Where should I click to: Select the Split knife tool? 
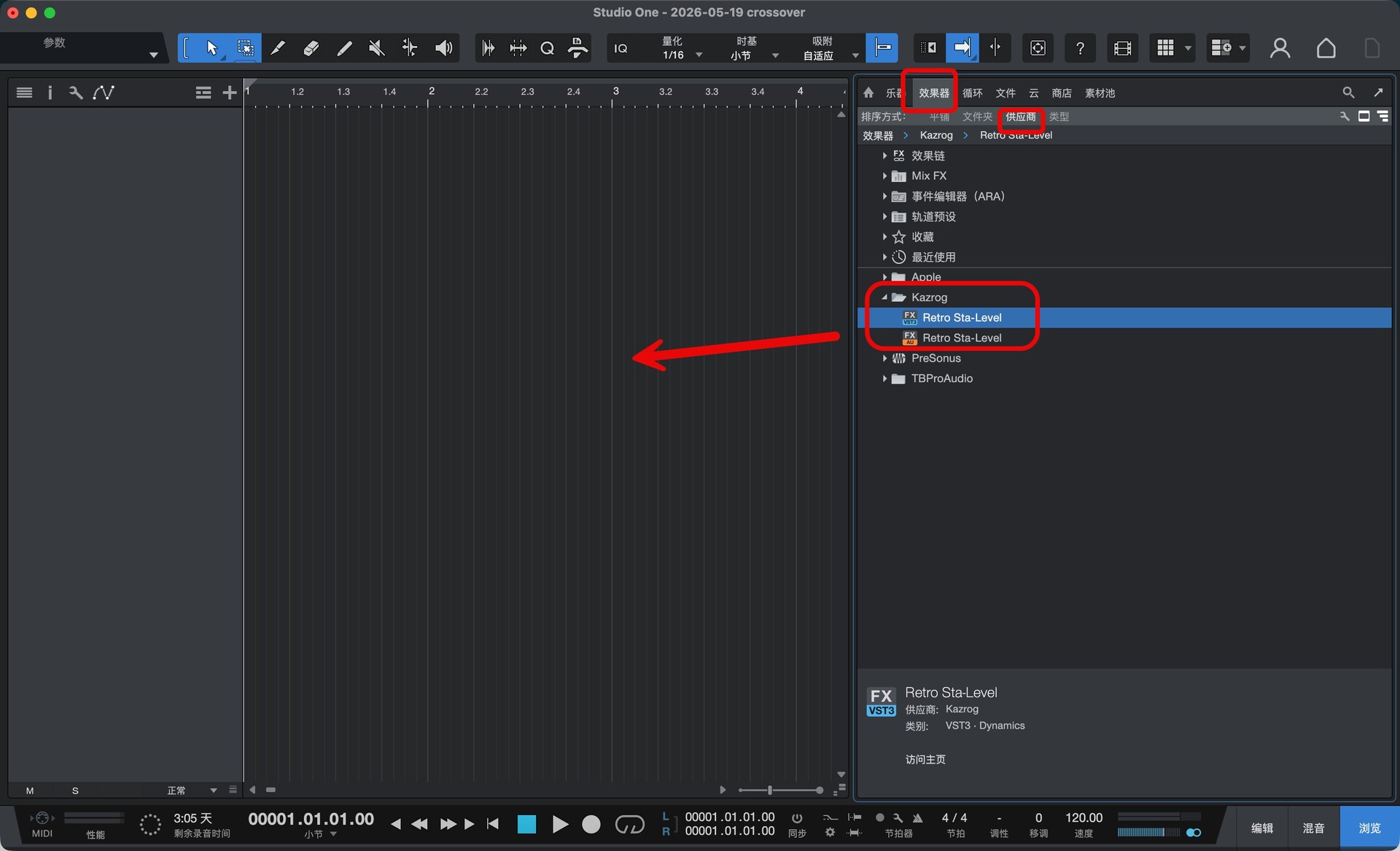click(278, 48)
